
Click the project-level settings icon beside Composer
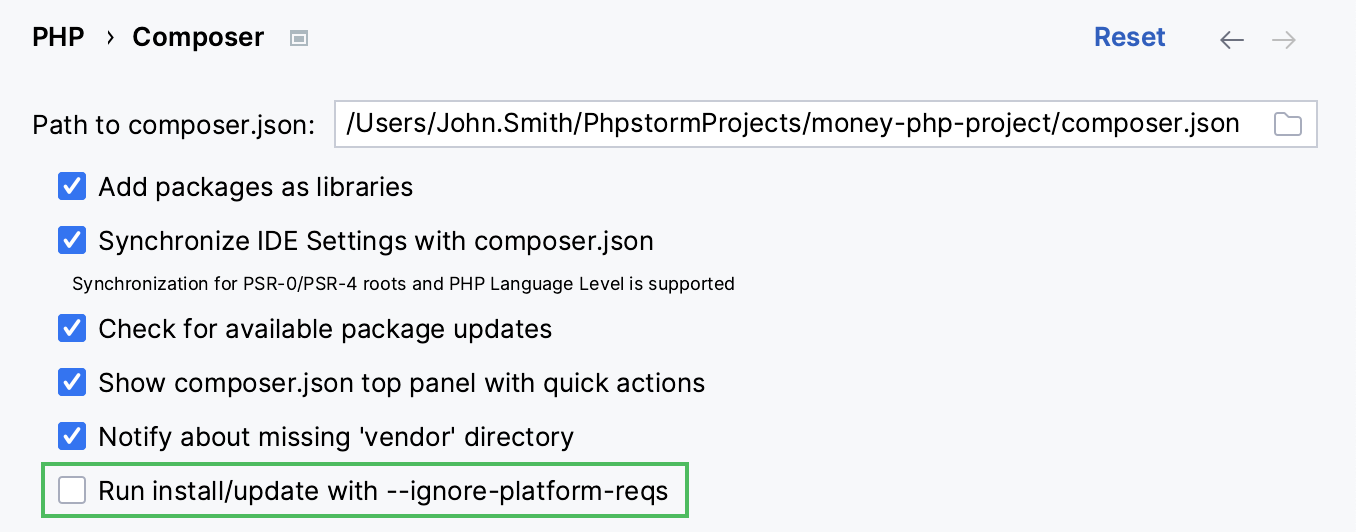tap(298, 39)
